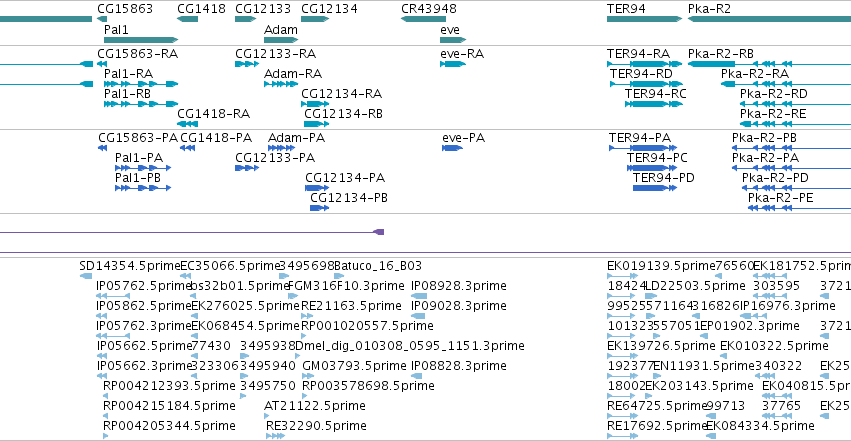The image size is (851, 441).
Task: Select the CG12134-PB protein label
Action: 349,198
